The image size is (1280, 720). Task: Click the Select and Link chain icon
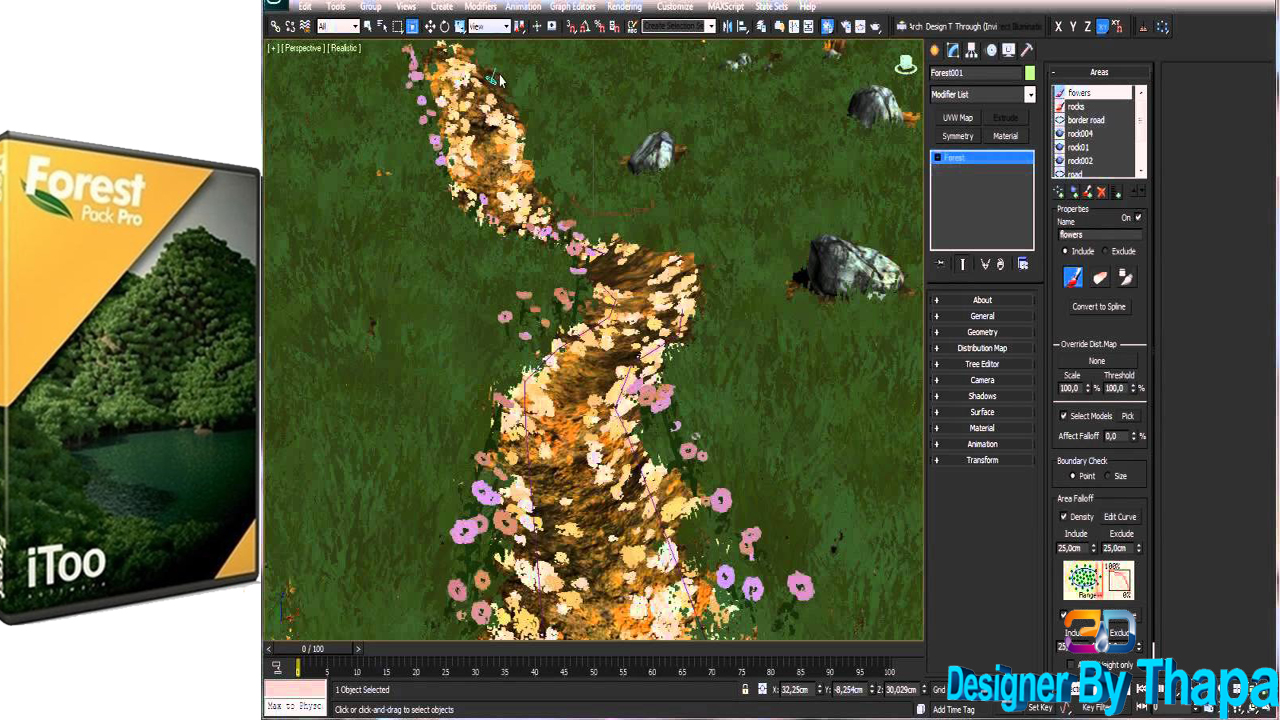pos(275,27)
